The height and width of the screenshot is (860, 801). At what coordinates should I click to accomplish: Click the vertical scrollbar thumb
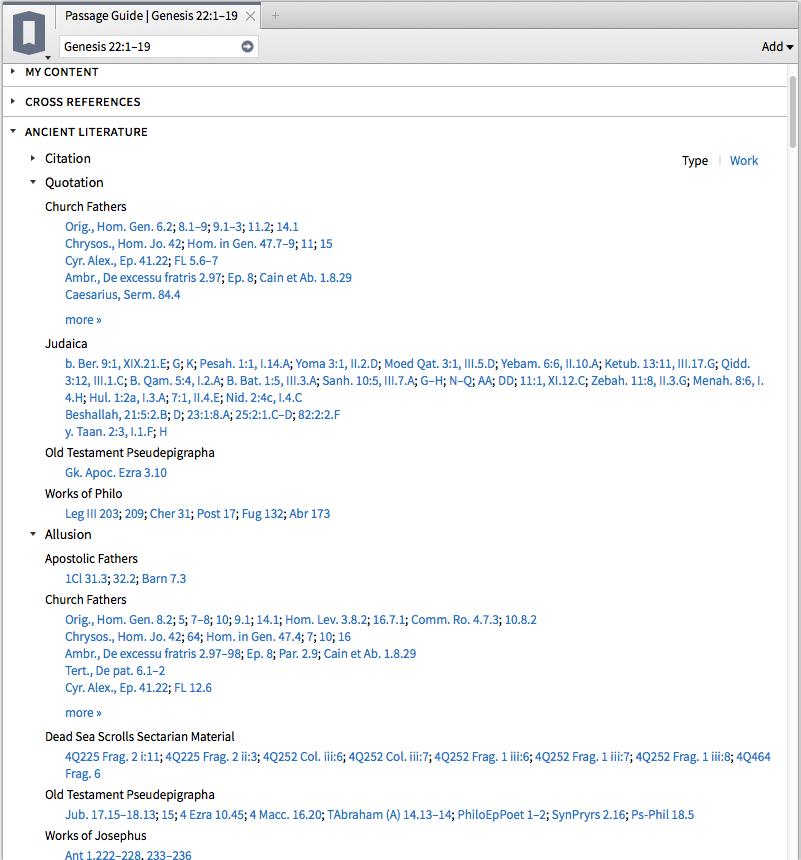(x=793, y=110)
